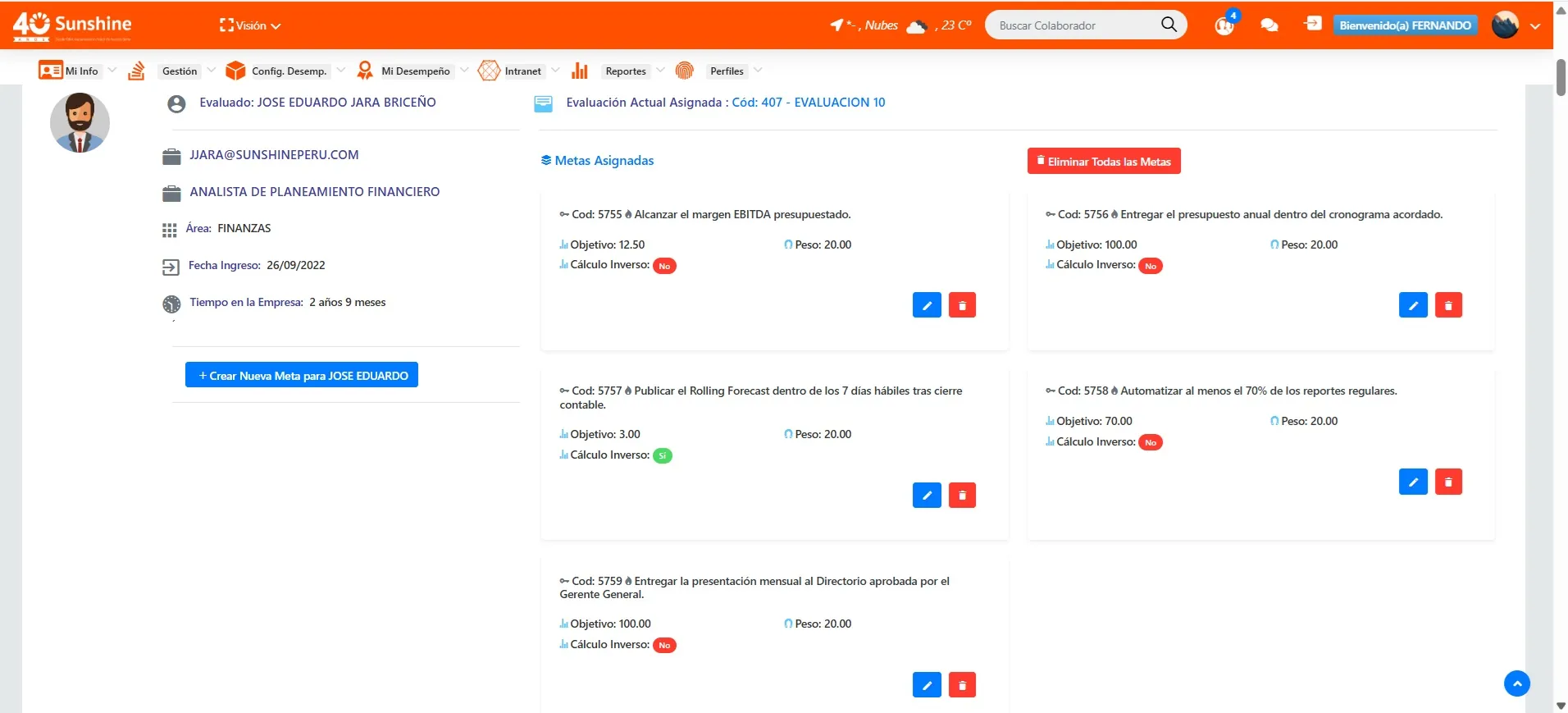
Task: Click the Config. Desemp. cube icon
Action: coord(235,71)
